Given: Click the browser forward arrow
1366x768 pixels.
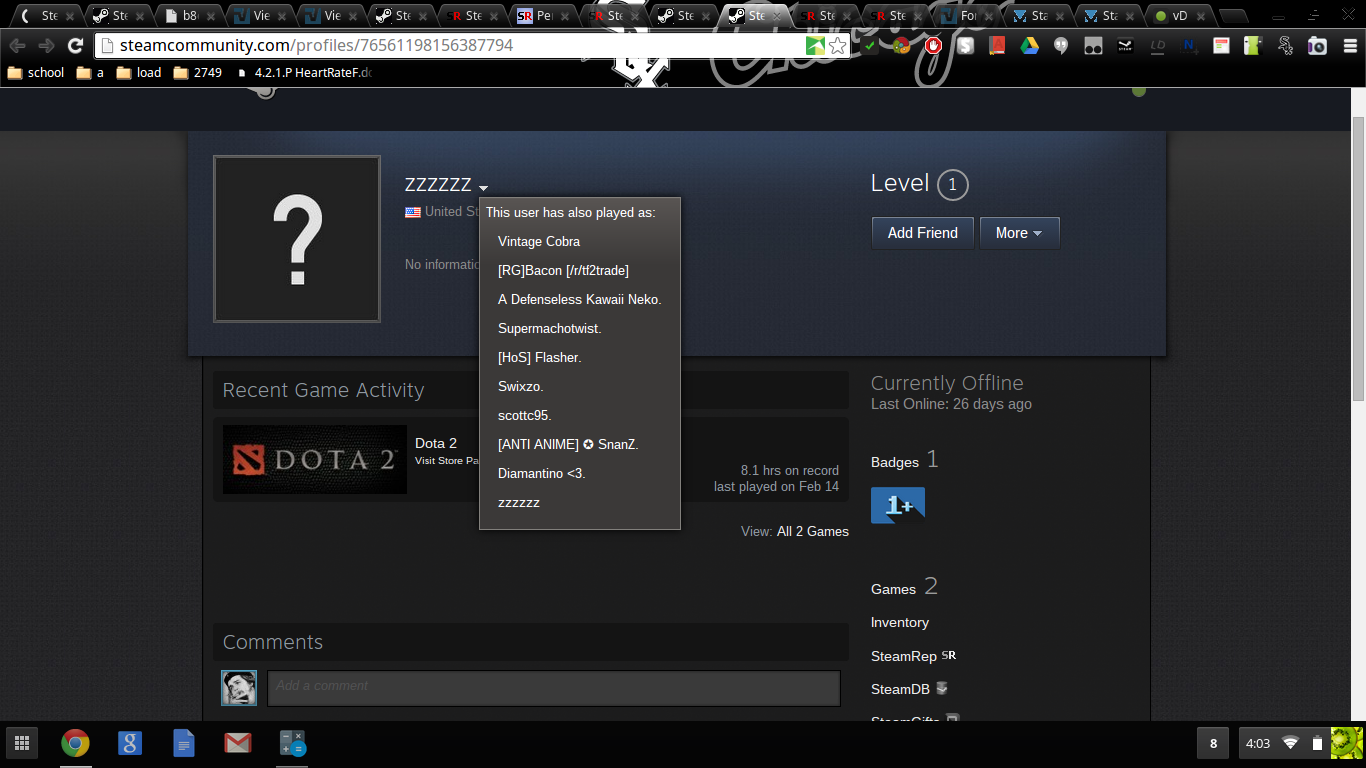Looking at the screenshot, I should (x=46, y=46).
